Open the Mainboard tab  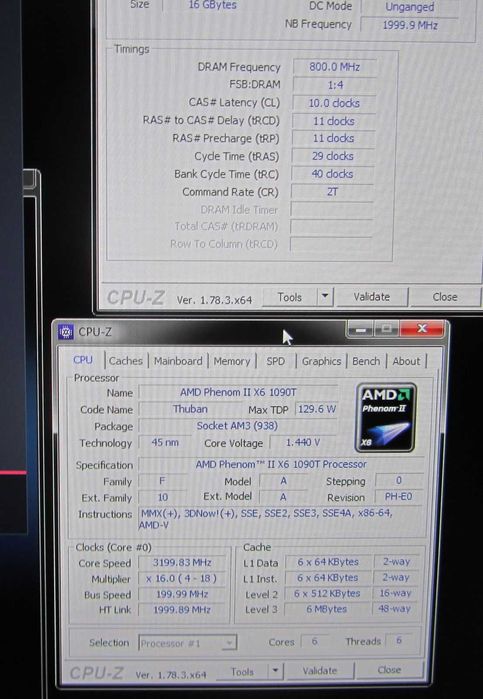click(178, 361)
